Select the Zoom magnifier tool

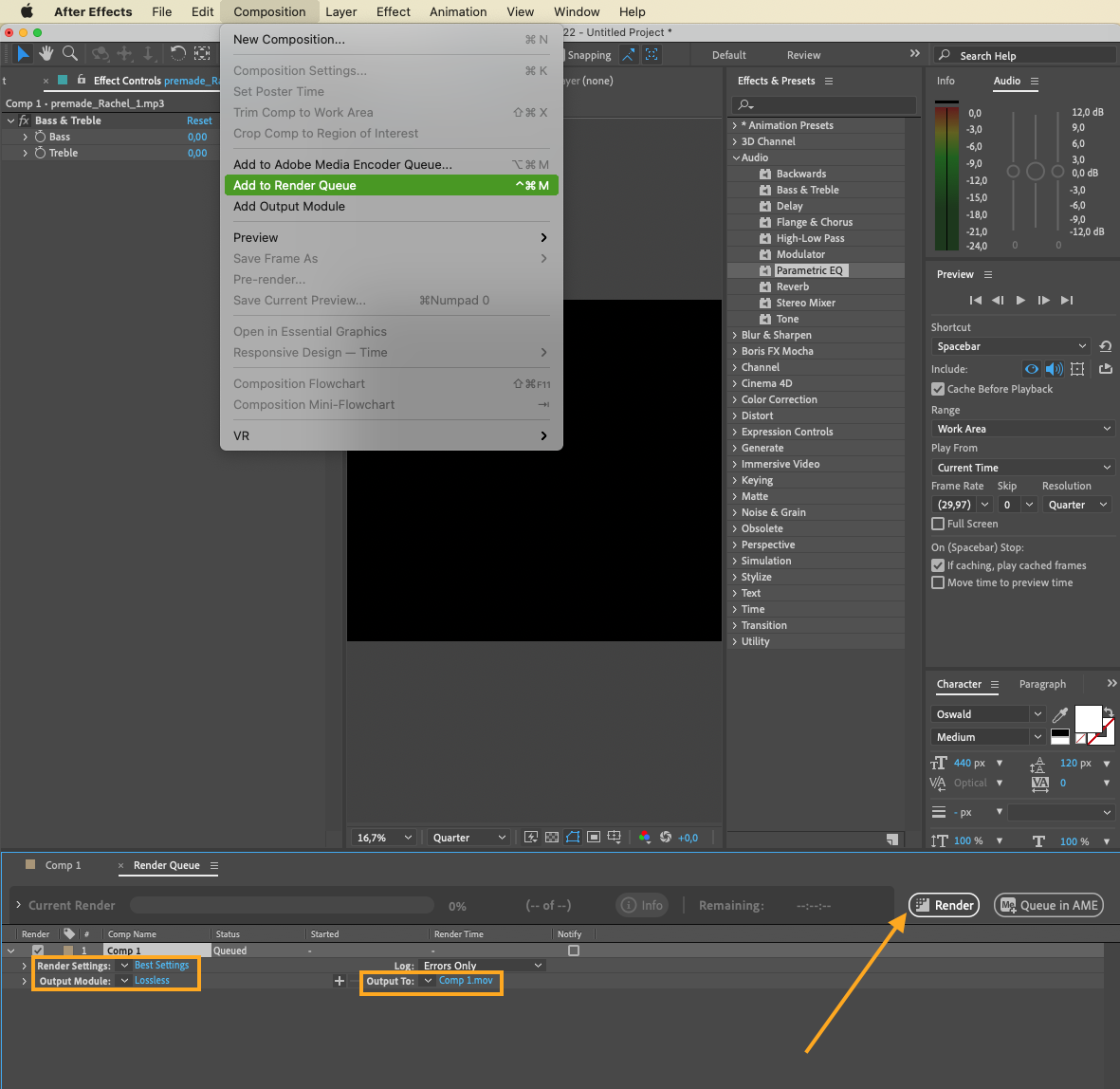69,54
